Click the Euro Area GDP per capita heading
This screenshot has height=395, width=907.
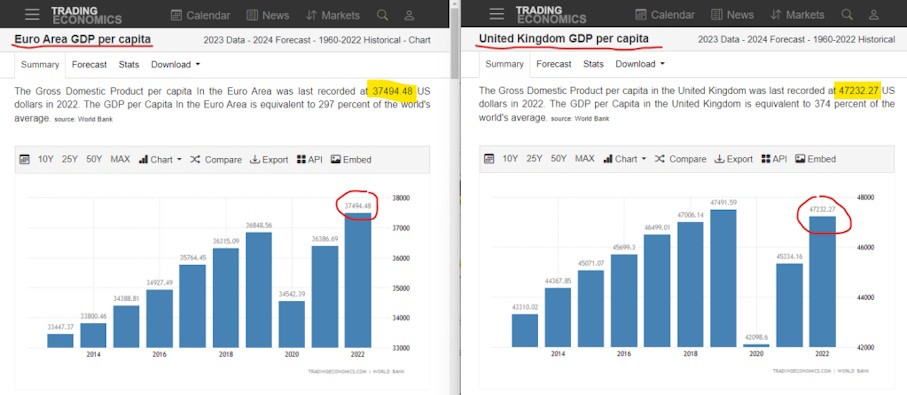click(83, 39)
